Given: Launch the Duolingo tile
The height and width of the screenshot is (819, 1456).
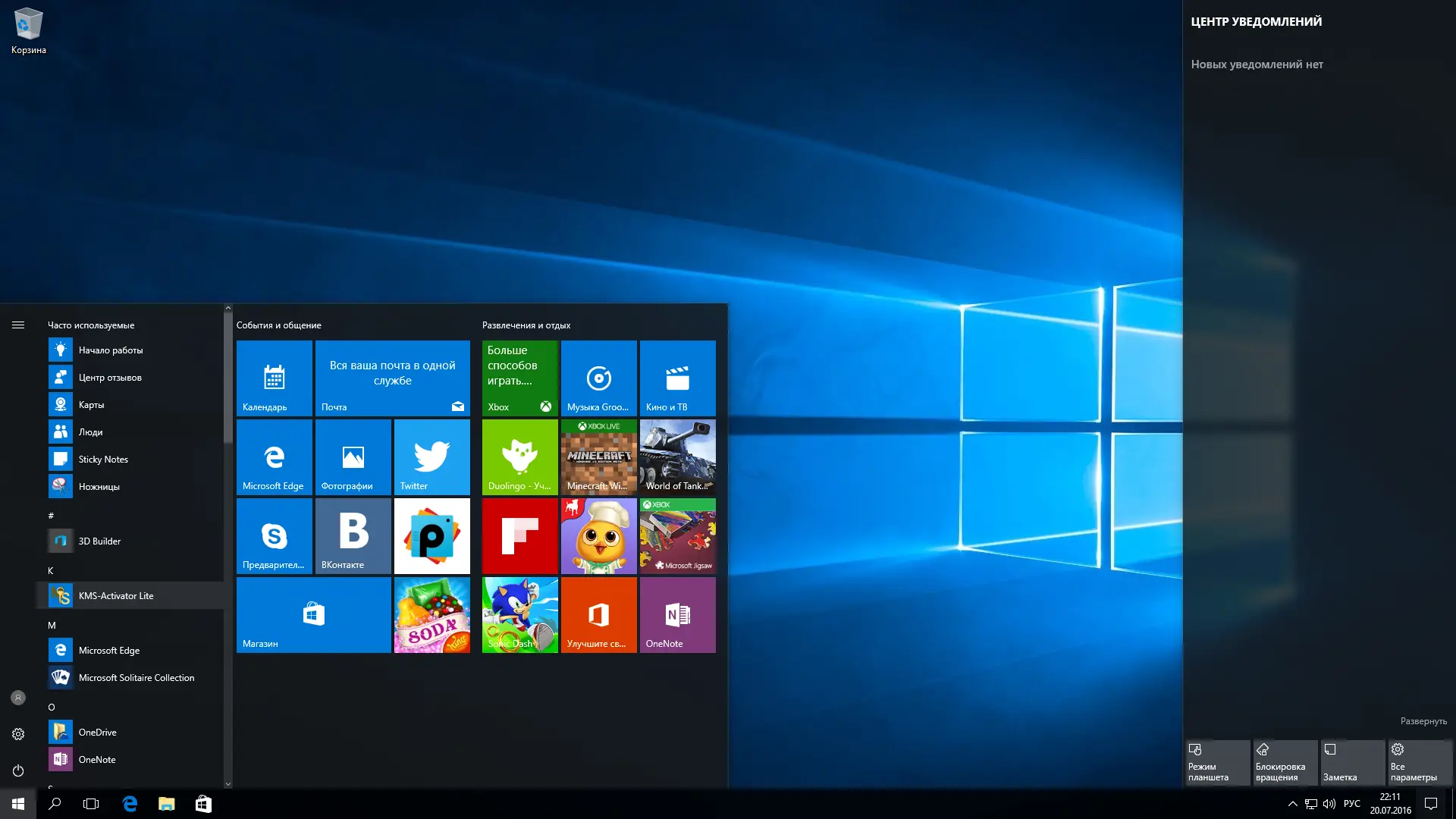Looking at the screenshot, I should 519,457.
